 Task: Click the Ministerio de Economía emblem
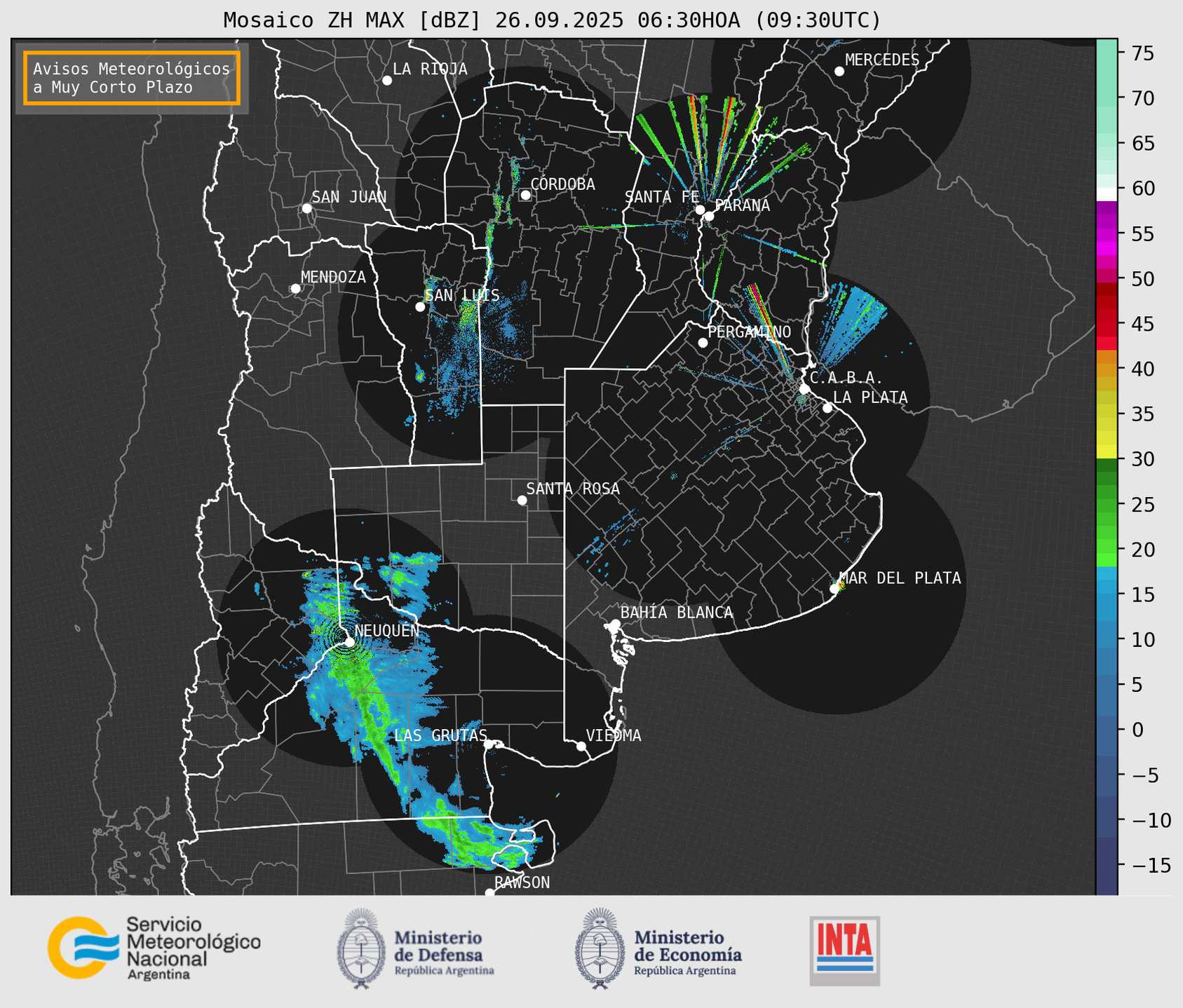pos(600,948)
